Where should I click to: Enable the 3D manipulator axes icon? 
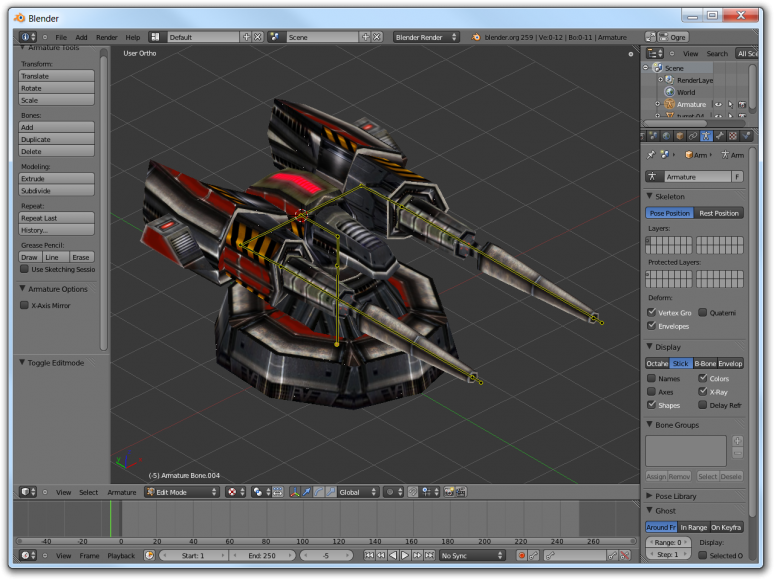point(295,492)
